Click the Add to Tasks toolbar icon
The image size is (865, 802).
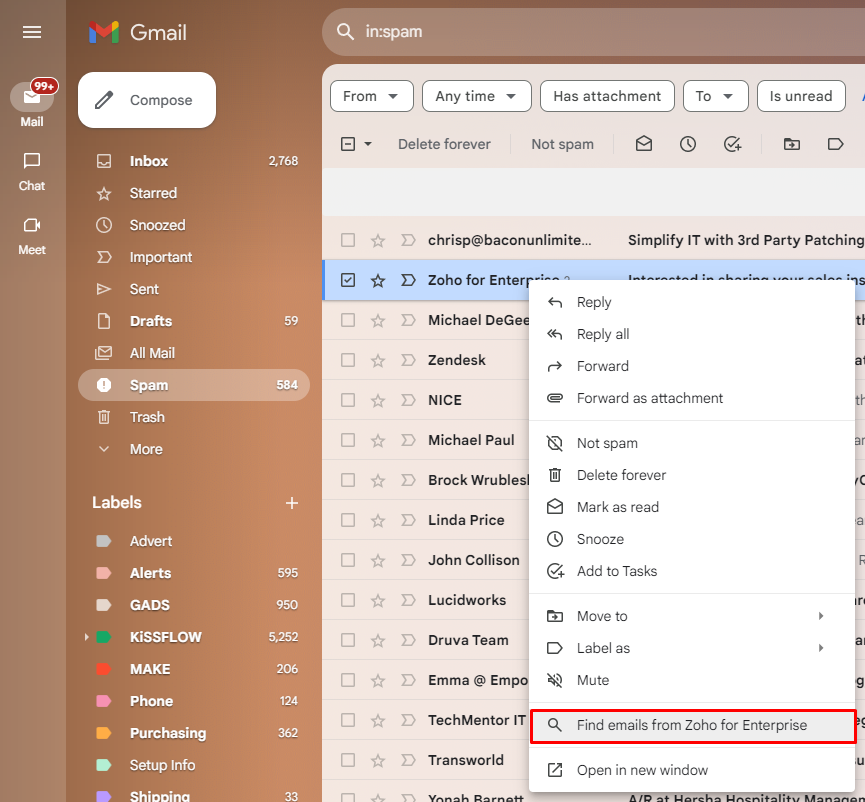(x=732, y=144)
